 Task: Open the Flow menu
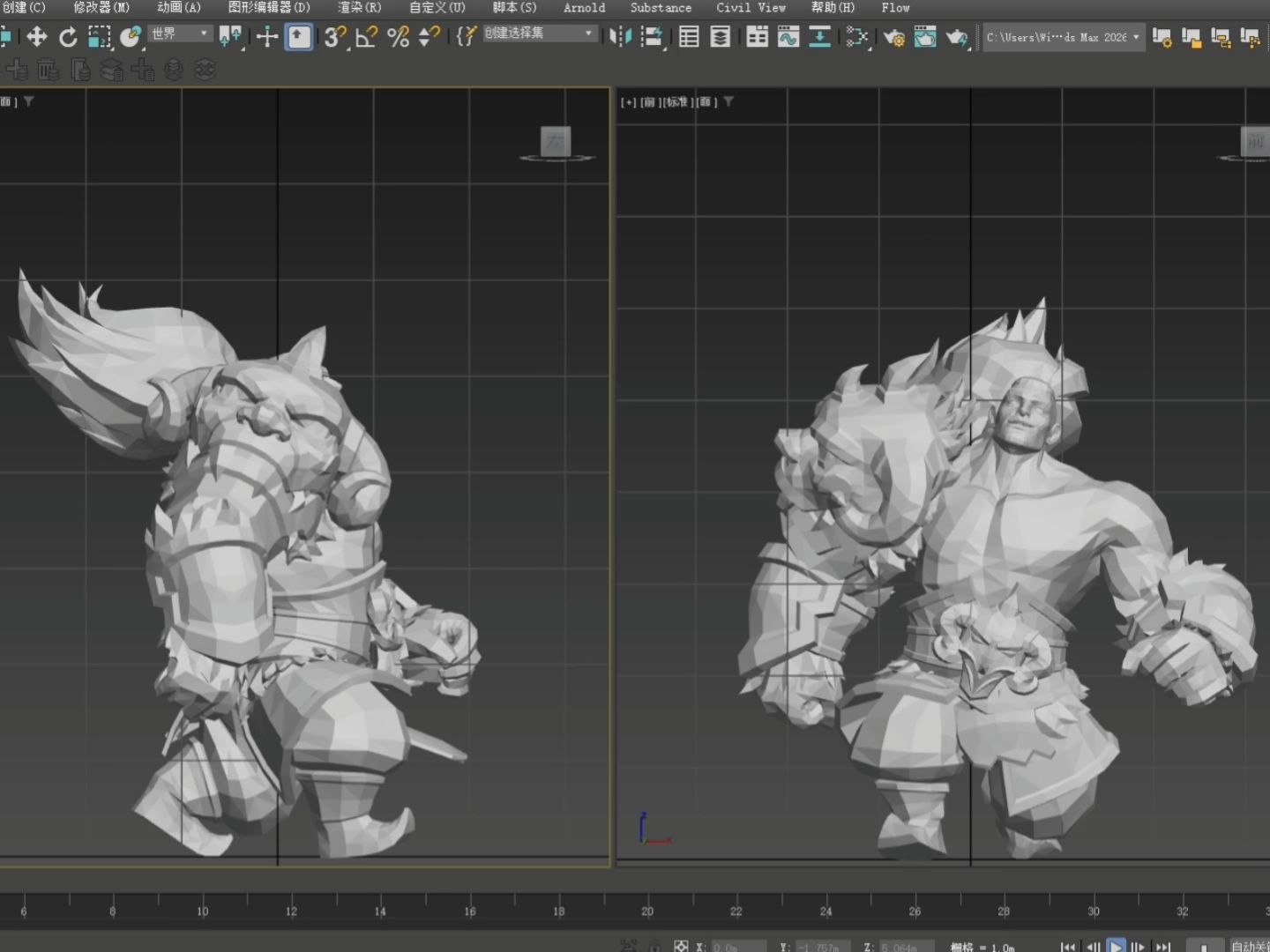[895, 8]
